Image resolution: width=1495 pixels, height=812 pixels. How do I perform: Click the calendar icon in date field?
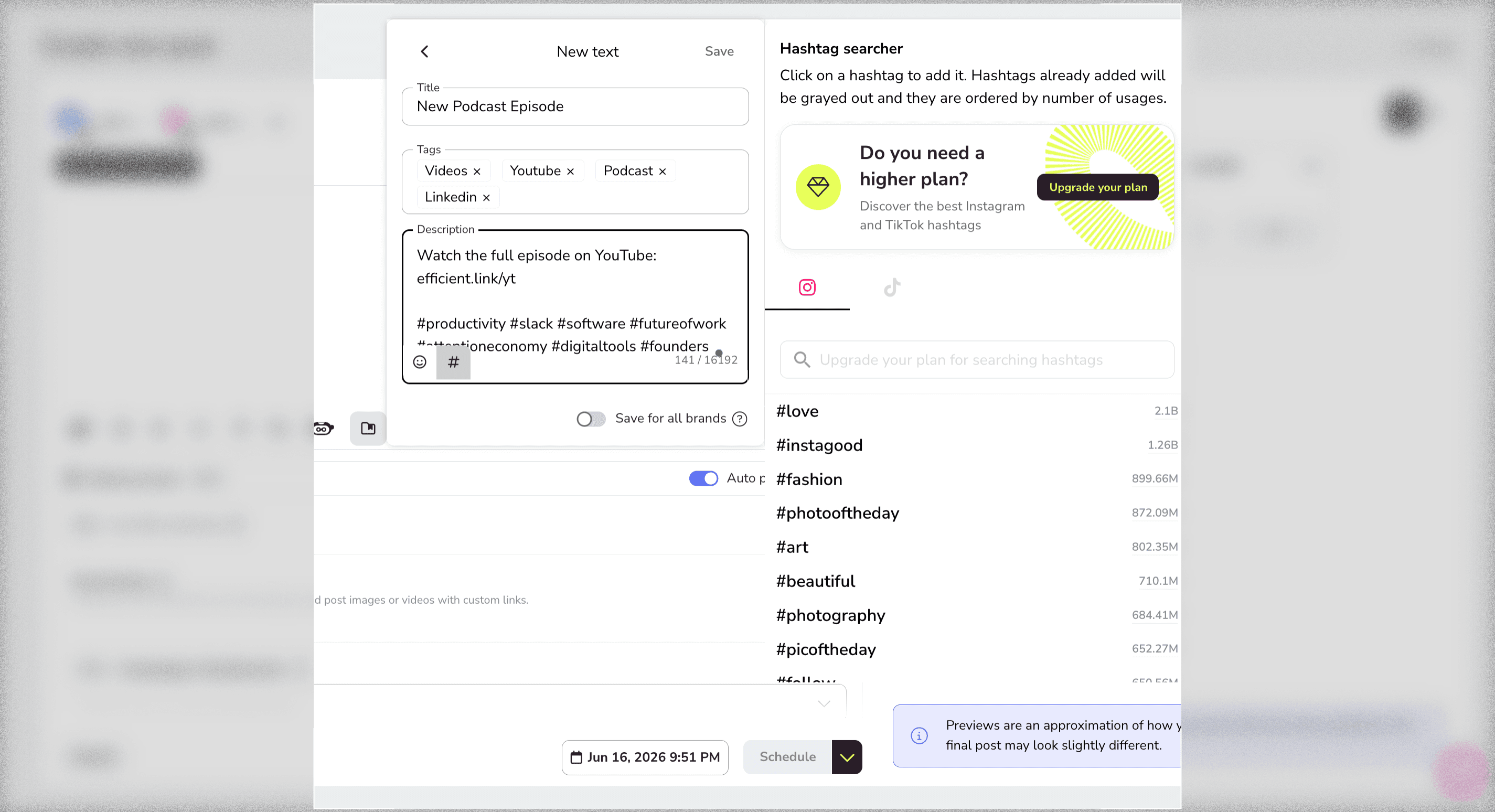(576, 757)
